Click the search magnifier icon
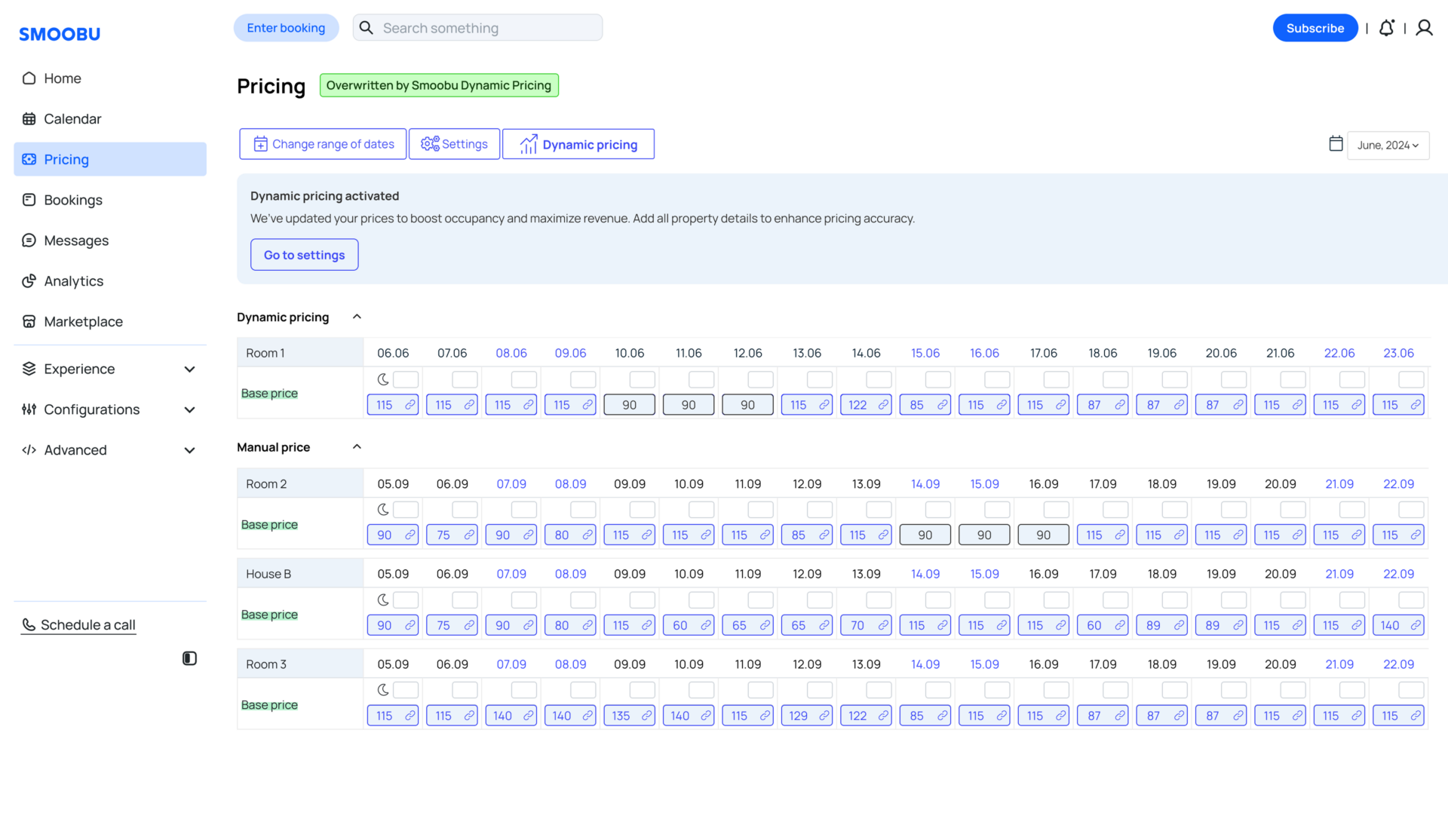 (367, 28)
